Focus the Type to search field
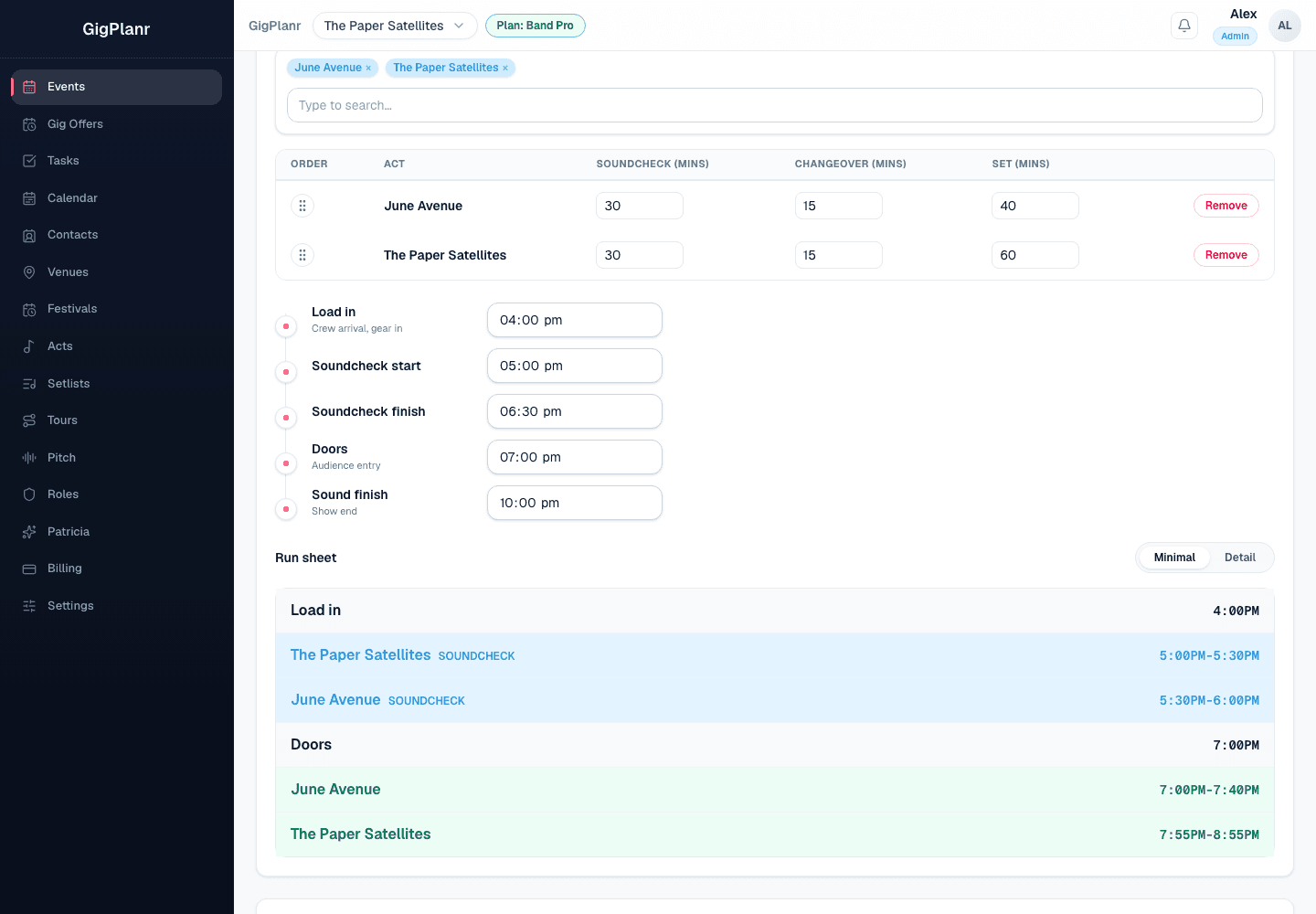The height and width of the screenshot is (914, 1316). tap(775, 105)
